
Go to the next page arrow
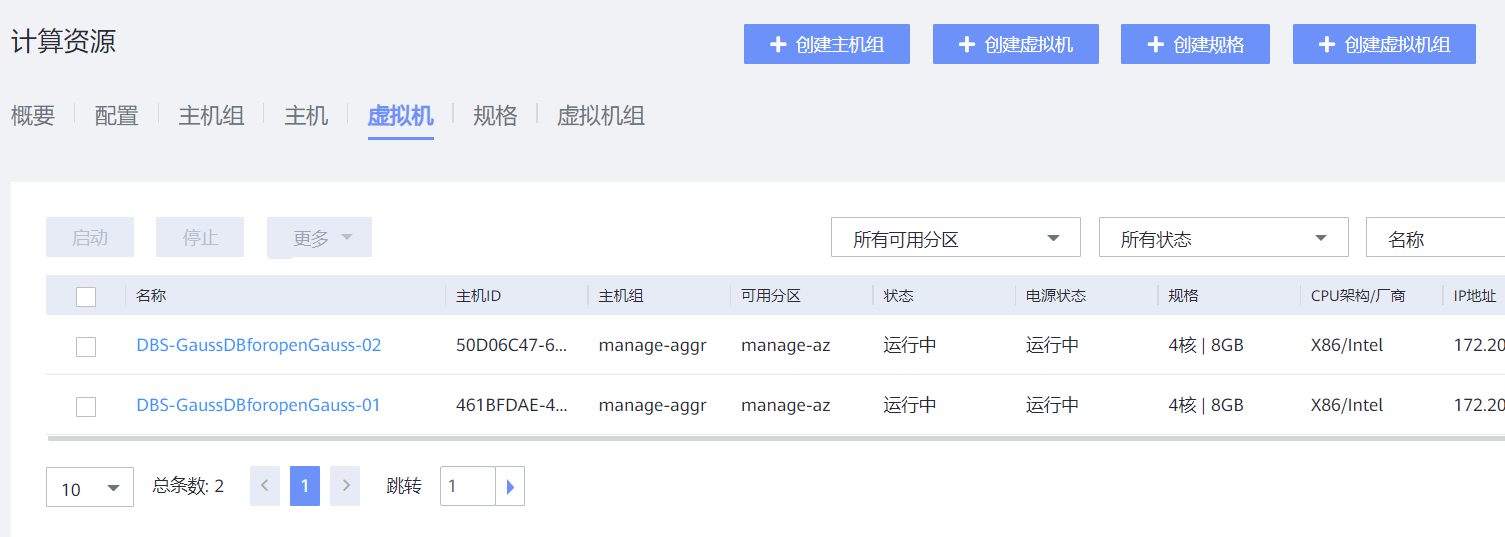345,486
